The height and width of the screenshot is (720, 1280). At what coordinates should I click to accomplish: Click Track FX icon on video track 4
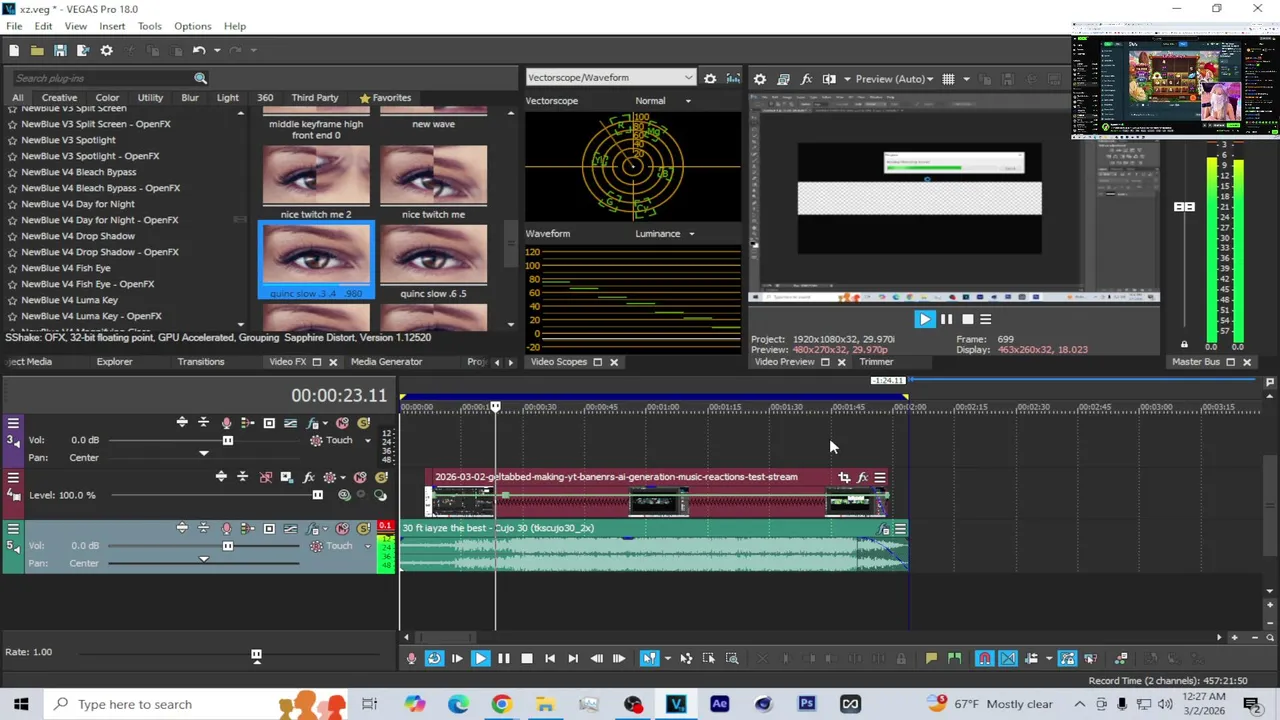(308, 477)
